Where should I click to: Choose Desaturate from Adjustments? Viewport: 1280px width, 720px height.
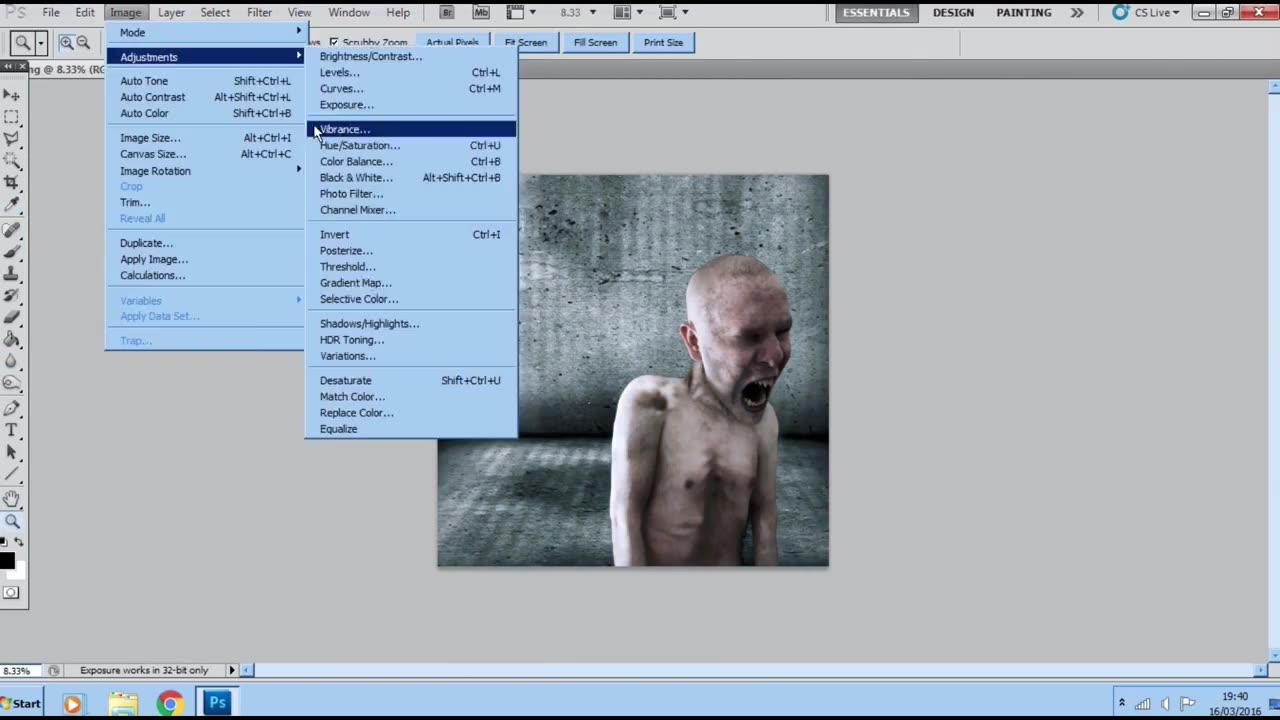411,380
